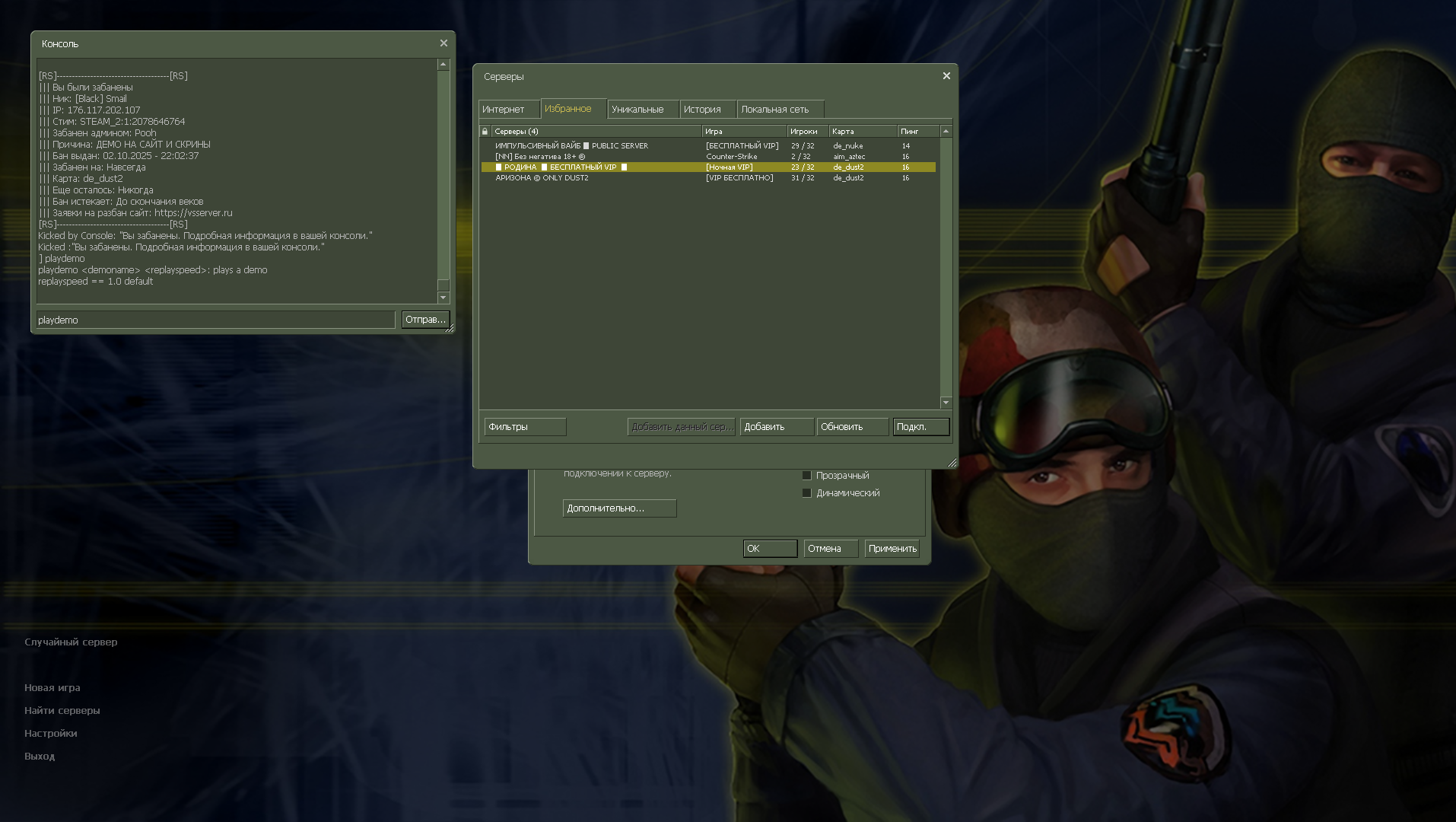Click the console command input field

215,320
